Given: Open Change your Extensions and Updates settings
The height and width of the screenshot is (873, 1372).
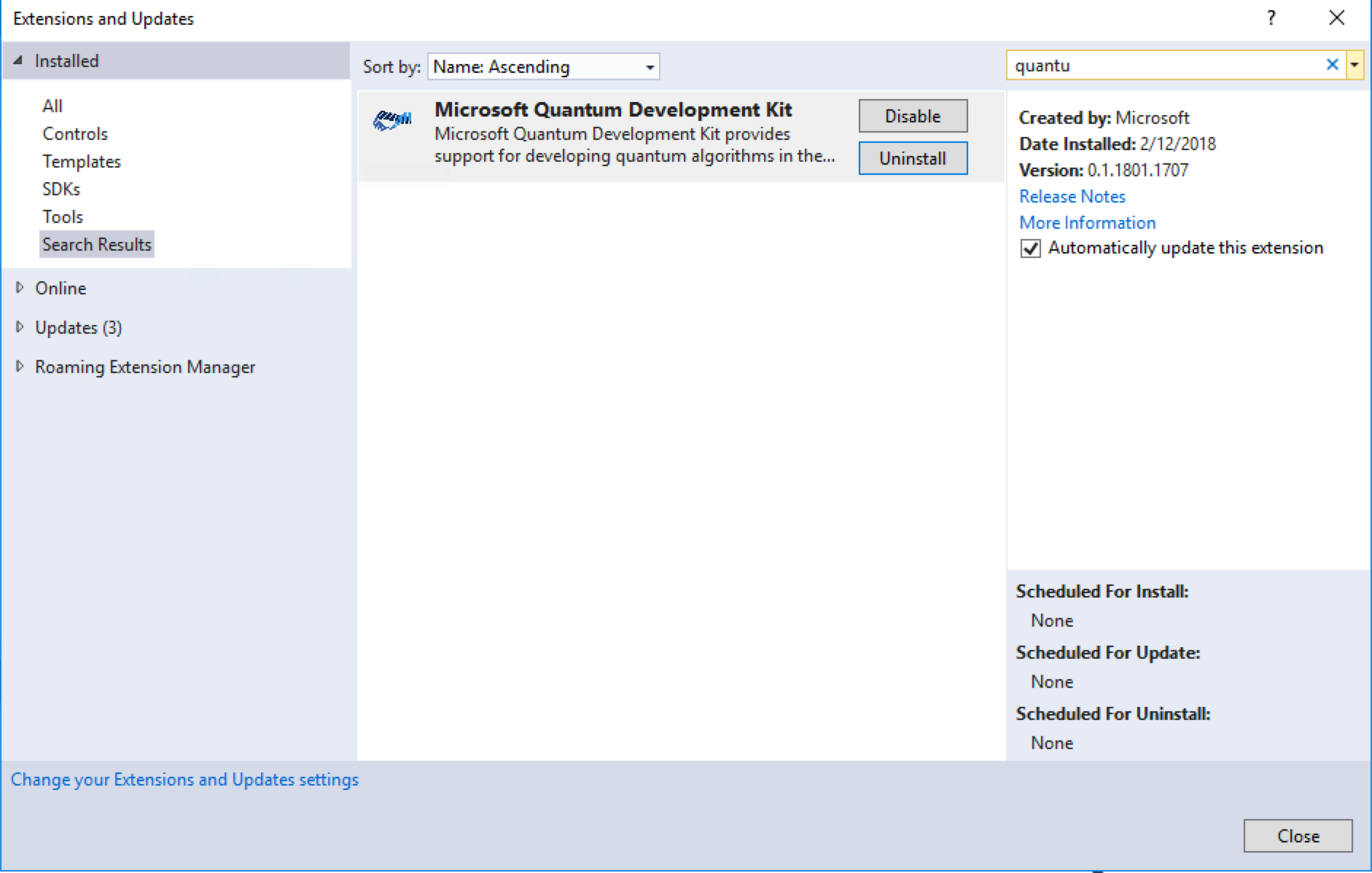Looking at the screenshot, I should point(184,779).
